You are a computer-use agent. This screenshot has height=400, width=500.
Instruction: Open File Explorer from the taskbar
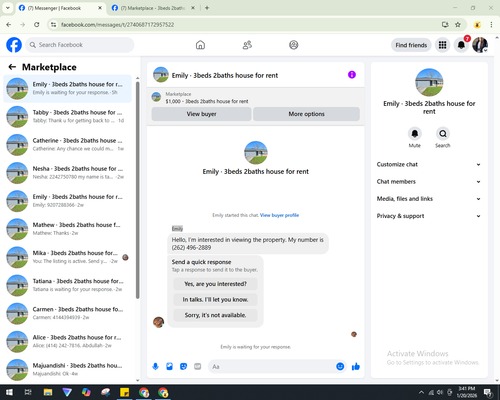[x=48, y=392]
